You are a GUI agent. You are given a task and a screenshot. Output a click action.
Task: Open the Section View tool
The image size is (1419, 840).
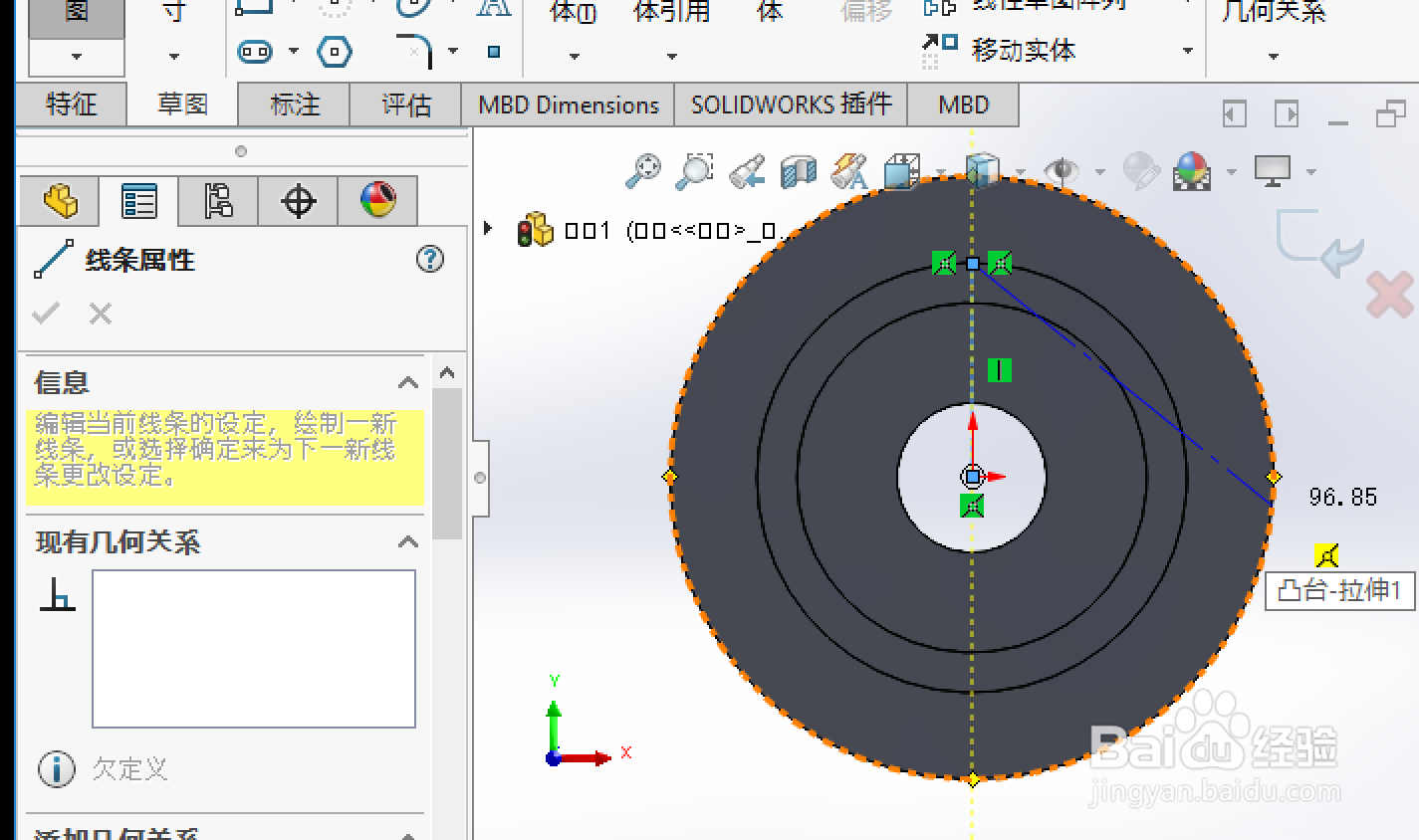[x=797, y=169]
